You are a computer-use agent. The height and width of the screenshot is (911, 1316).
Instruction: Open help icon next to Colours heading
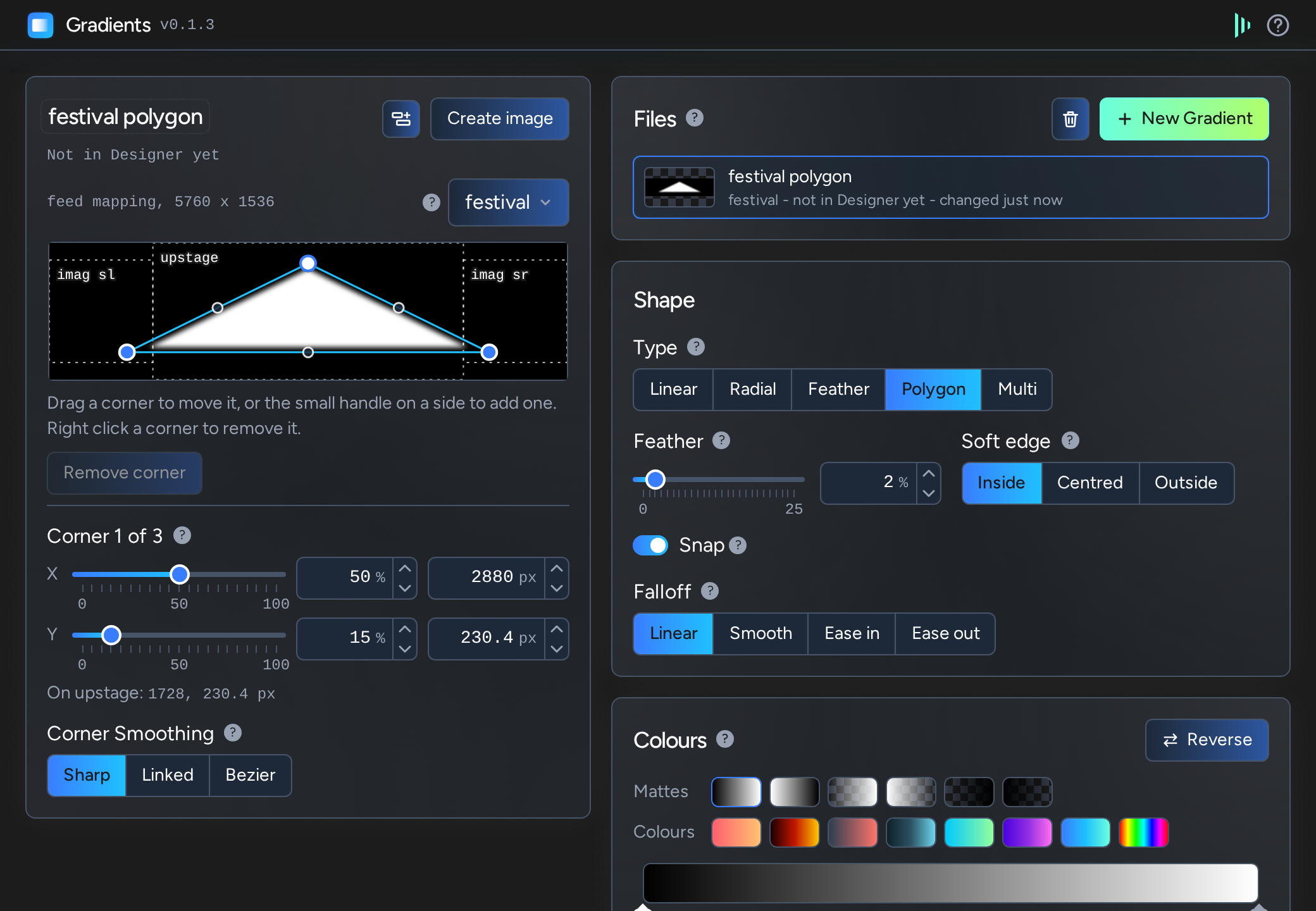point(725,739)
